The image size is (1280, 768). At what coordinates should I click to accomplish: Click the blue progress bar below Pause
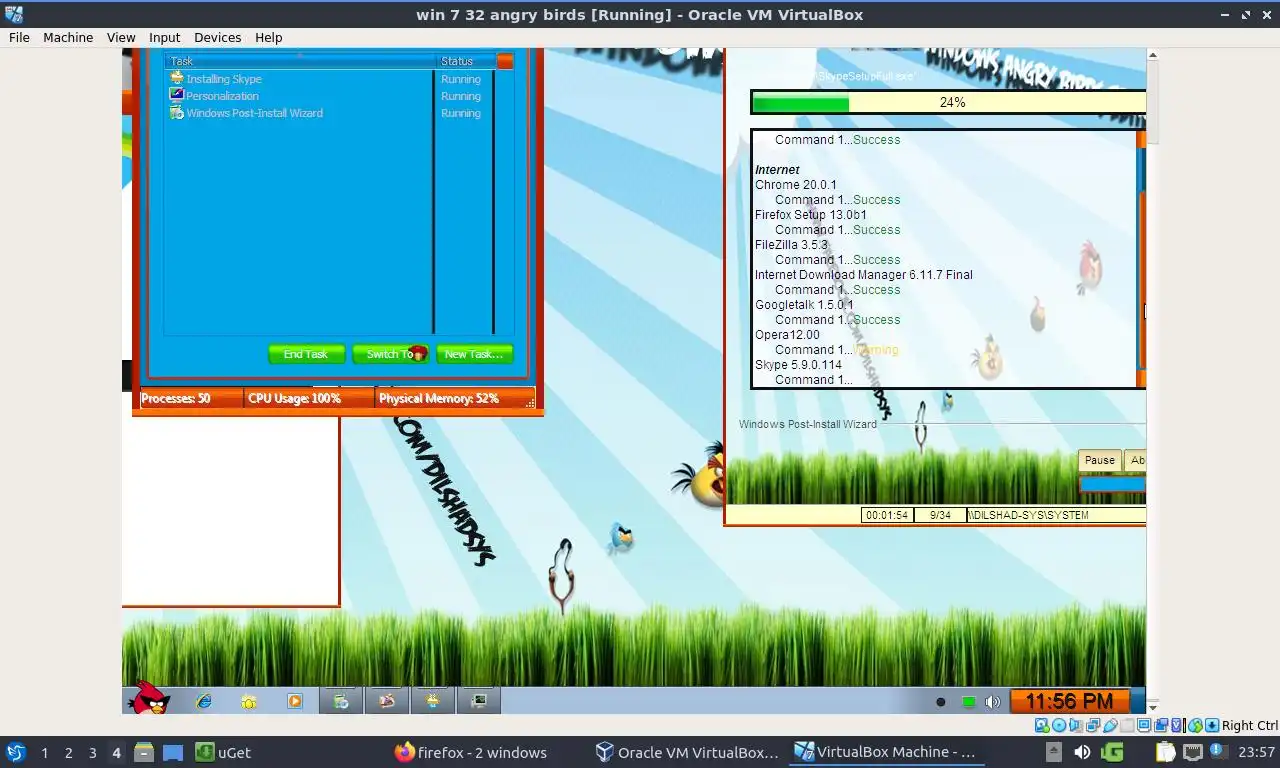coord(1112,484)
